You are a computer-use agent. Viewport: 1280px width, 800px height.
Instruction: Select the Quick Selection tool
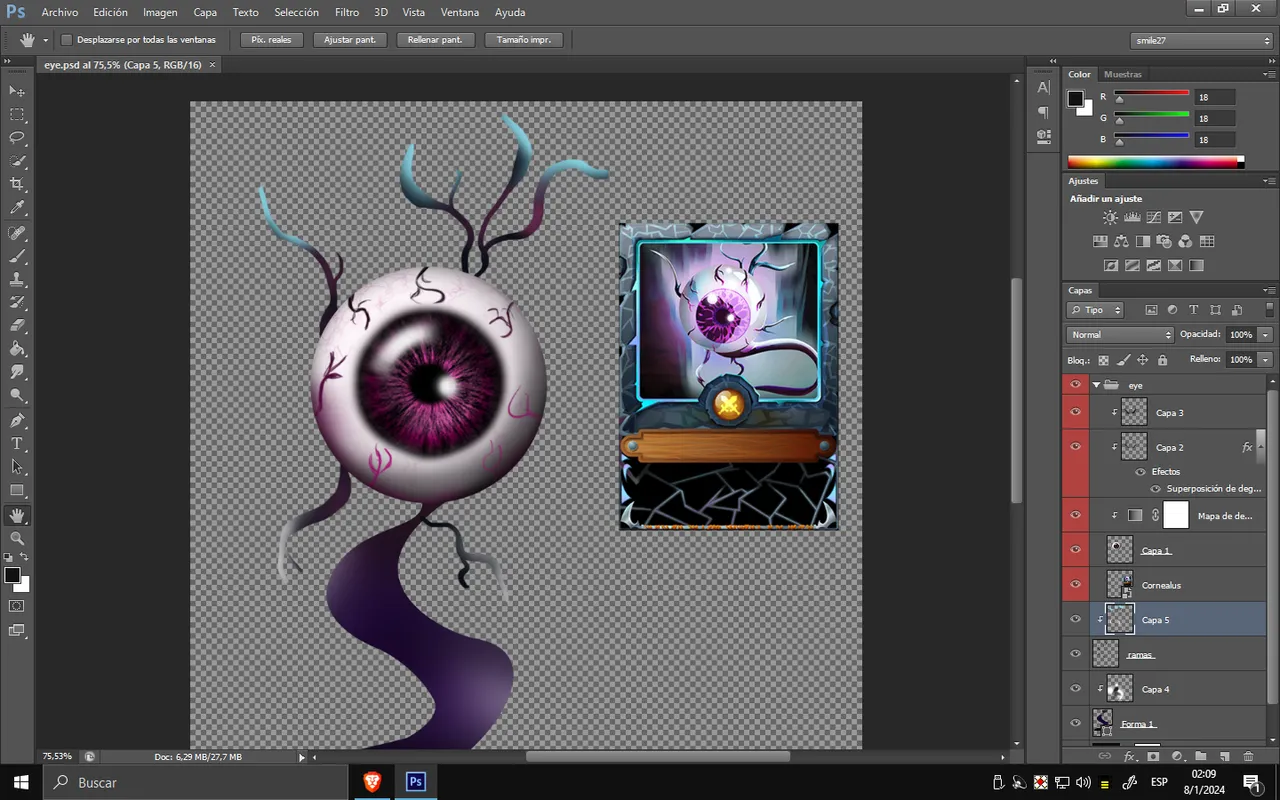coord(17,162)
